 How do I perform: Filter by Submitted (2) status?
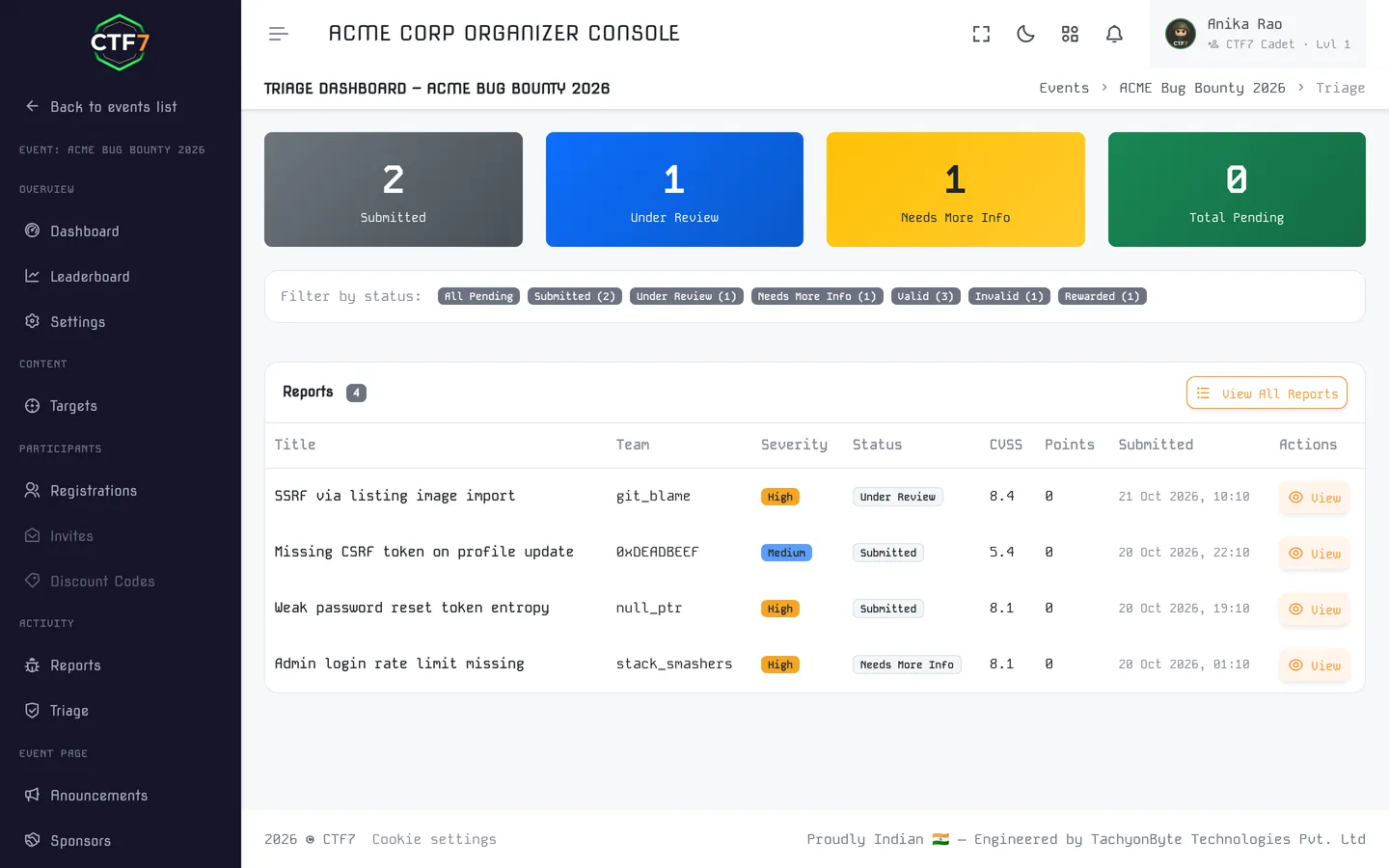(575, 296)
